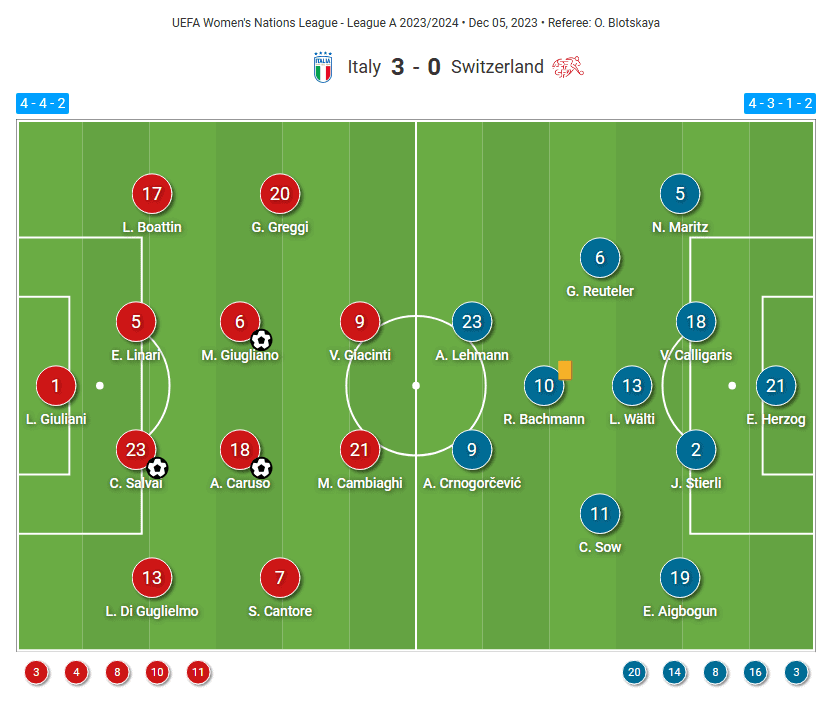835x707 pixels.
Task: Select Switzerland substitute number 16
Action: (755, 672)
